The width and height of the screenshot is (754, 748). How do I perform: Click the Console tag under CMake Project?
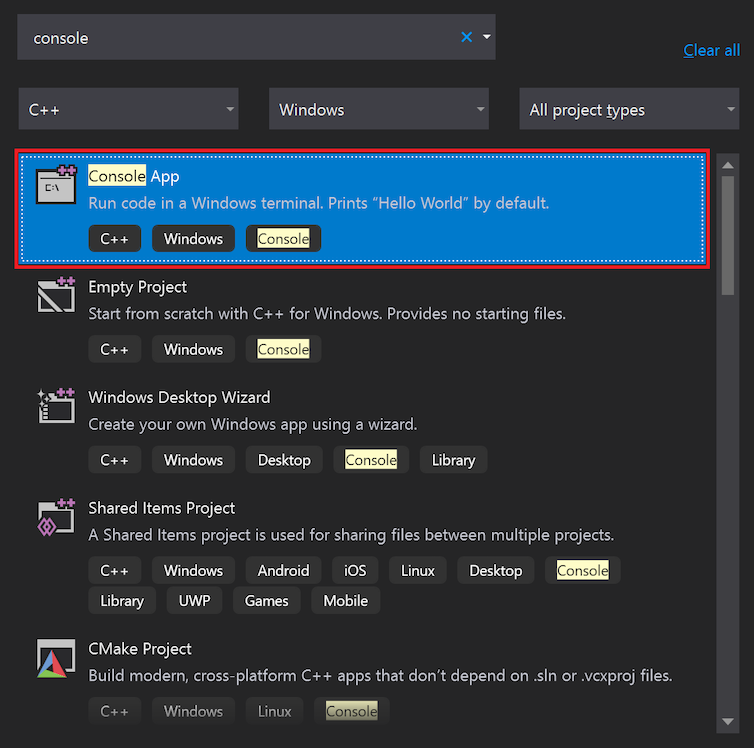(x=352, y=711)
